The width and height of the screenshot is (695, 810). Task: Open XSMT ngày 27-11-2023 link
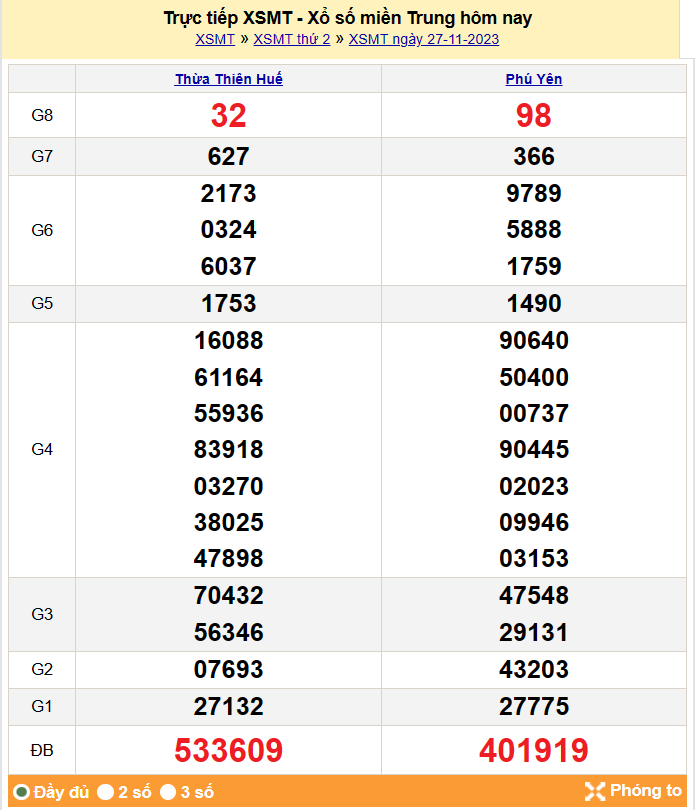pos(424,40)
